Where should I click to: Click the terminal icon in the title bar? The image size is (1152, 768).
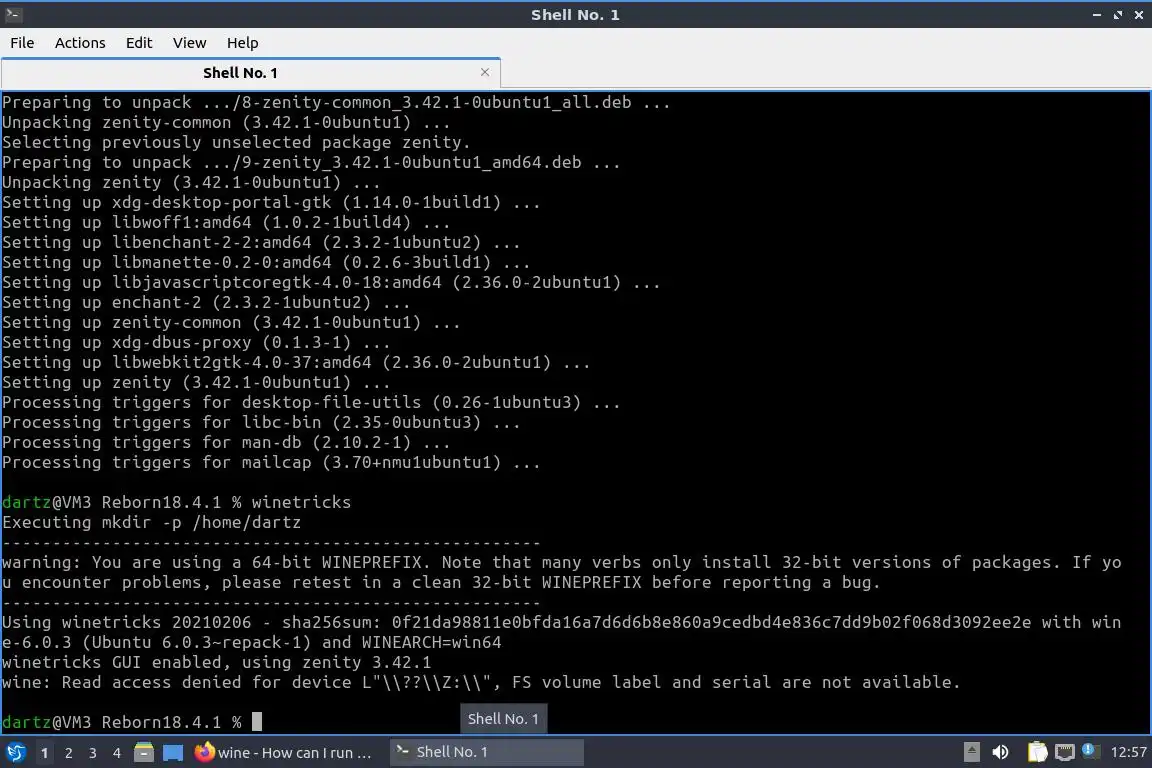[x=13, y=14]
